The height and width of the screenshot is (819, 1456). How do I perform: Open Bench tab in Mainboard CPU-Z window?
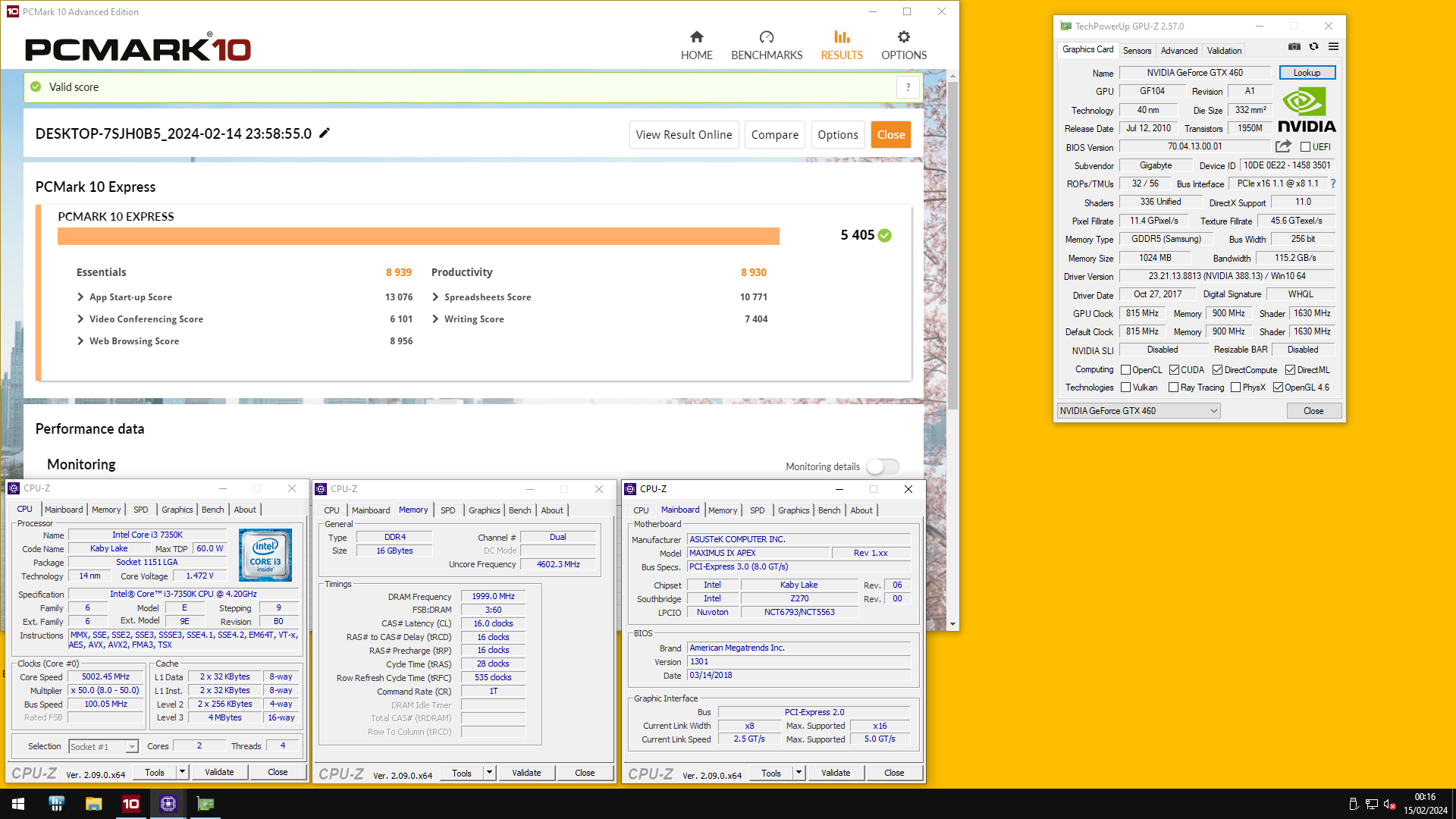pos(829,510)
